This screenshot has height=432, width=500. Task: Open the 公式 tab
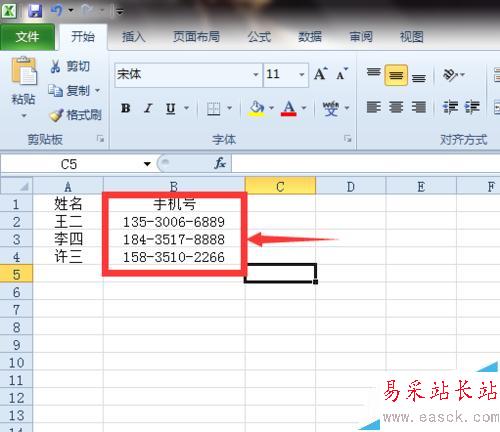(259, 37)
